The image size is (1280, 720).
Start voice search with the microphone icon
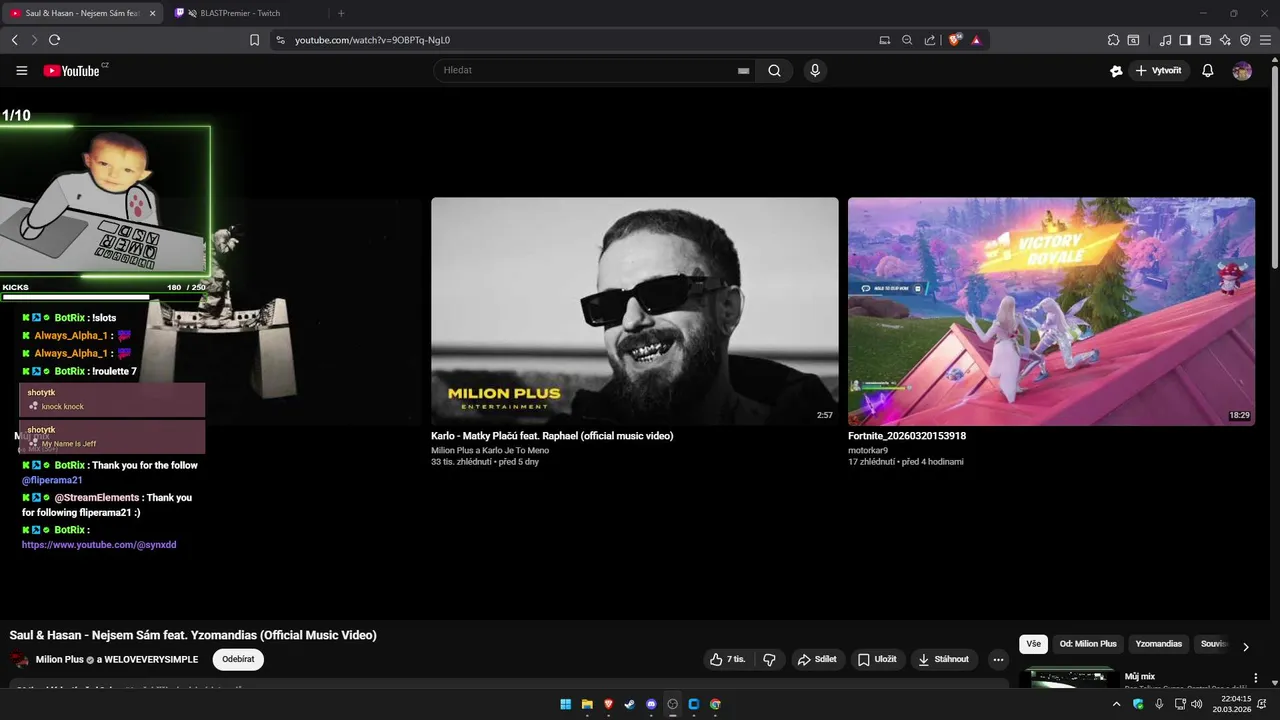[815, 71]
